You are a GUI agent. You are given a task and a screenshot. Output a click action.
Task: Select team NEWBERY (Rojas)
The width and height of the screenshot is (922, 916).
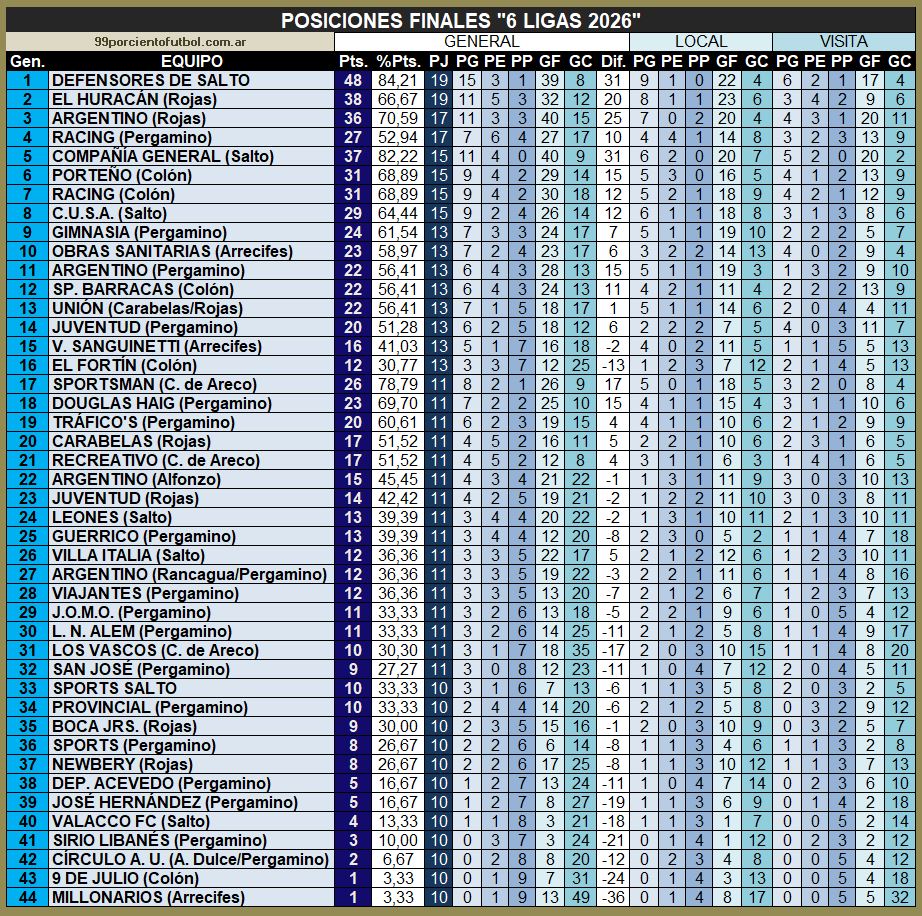122,764
